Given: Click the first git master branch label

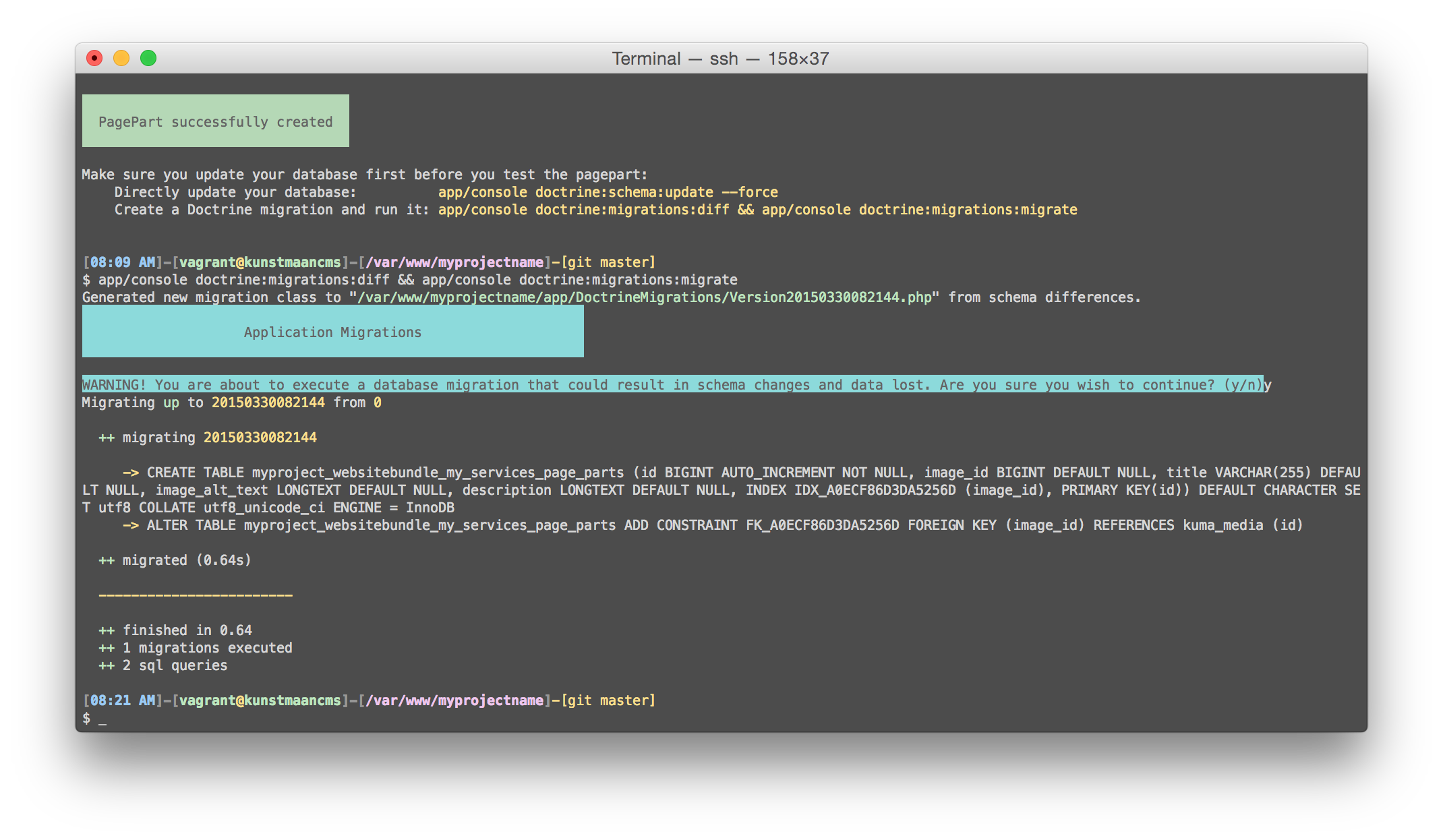Looking at the screenshot, I should click(608, 262).
